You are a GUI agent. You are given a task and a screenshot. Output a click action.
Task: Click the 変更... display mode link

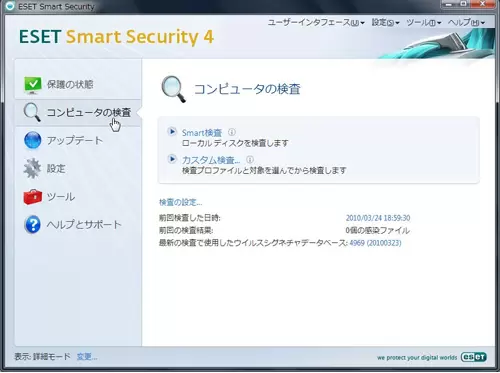(87, 357)
